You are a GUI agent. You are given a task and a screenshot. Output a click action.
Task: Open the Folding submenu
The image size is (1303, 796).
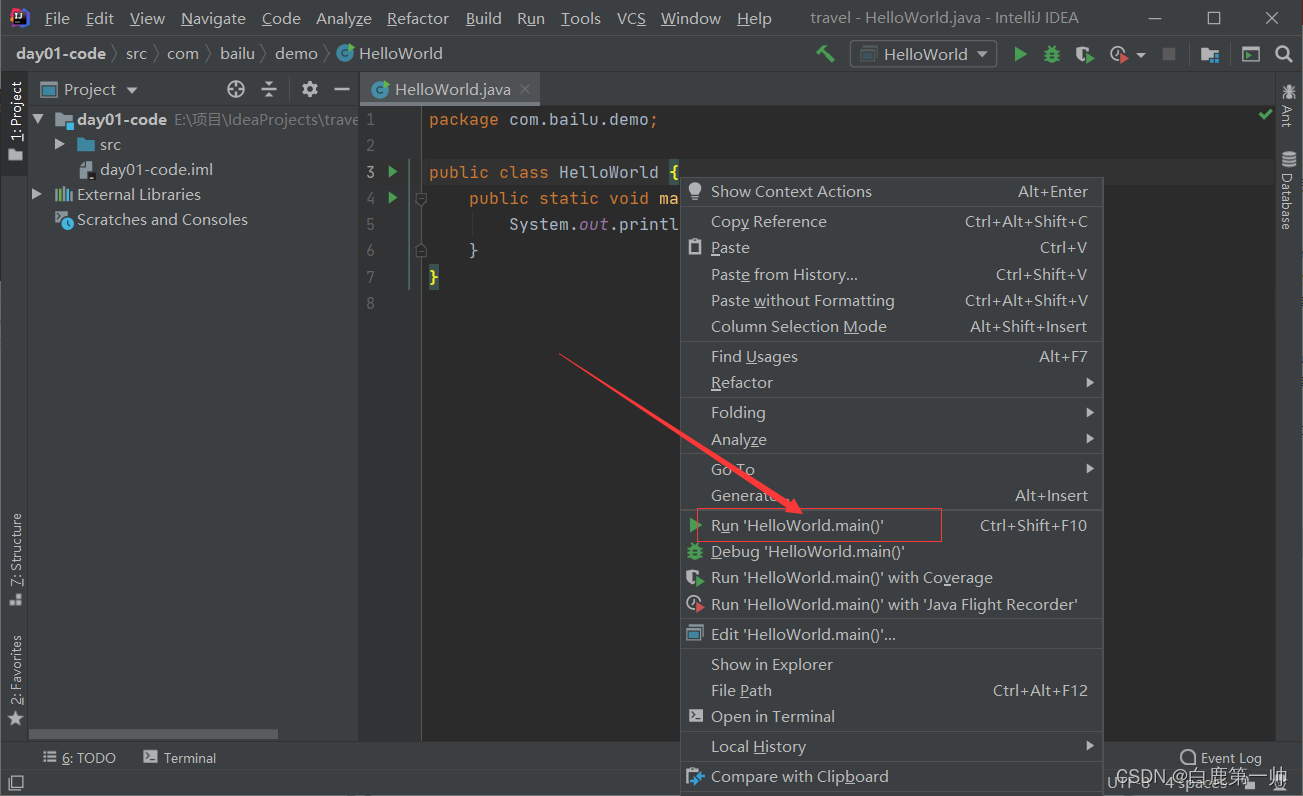(891, 413)
